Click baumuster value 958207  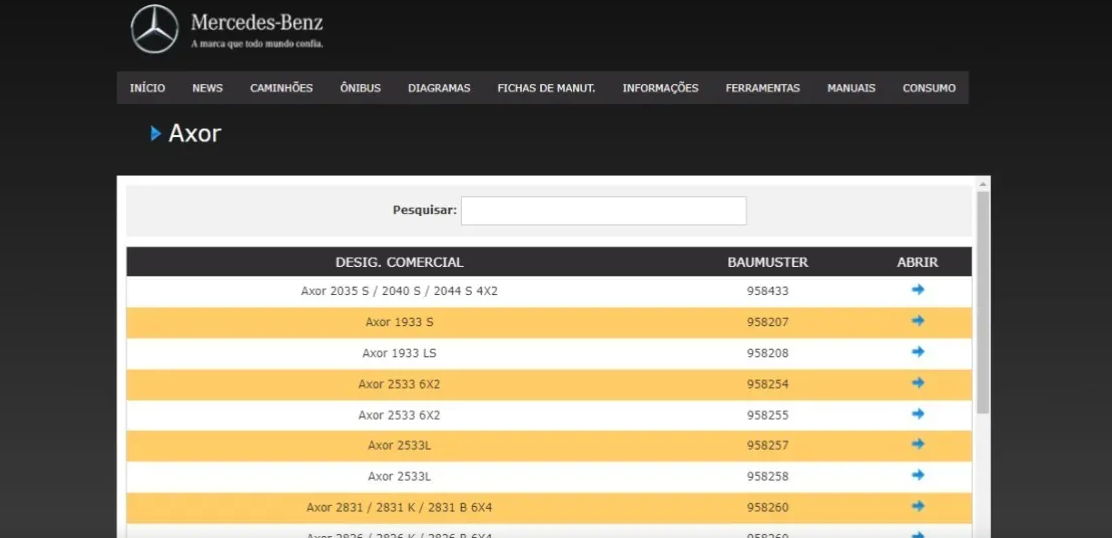(x=767, y=322)
